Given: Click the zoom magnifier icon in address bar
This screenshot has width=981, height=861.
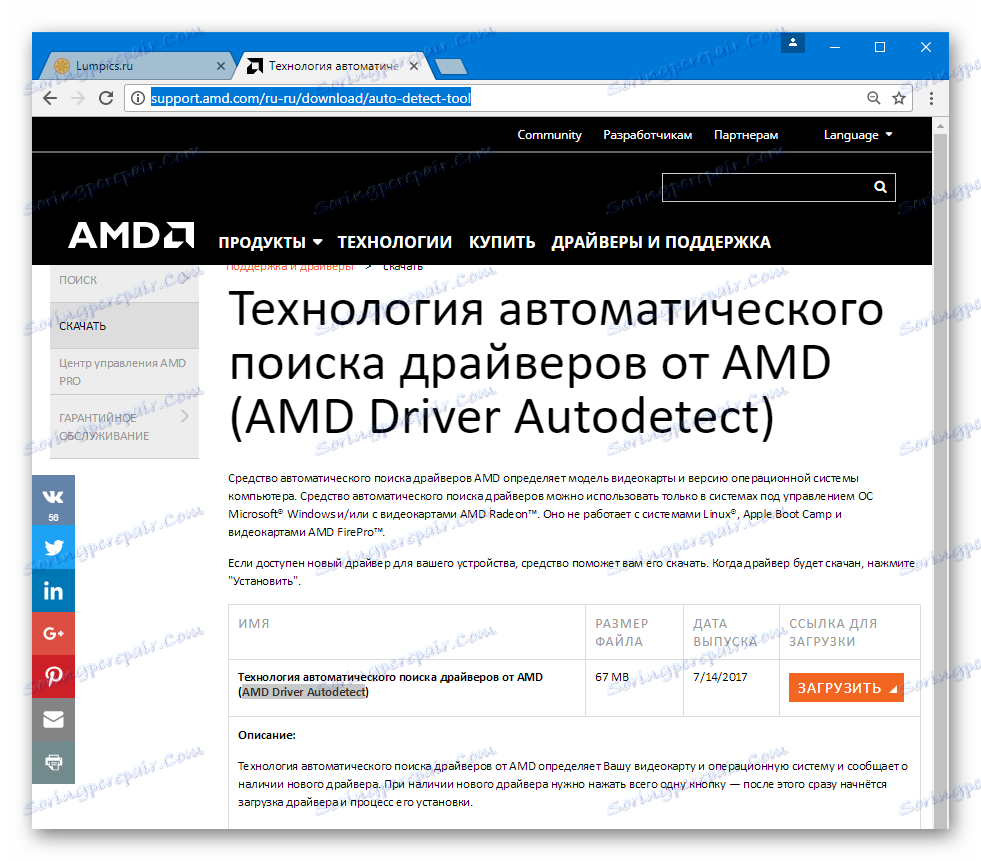Looking at the screenshot, I should [873, 98].
